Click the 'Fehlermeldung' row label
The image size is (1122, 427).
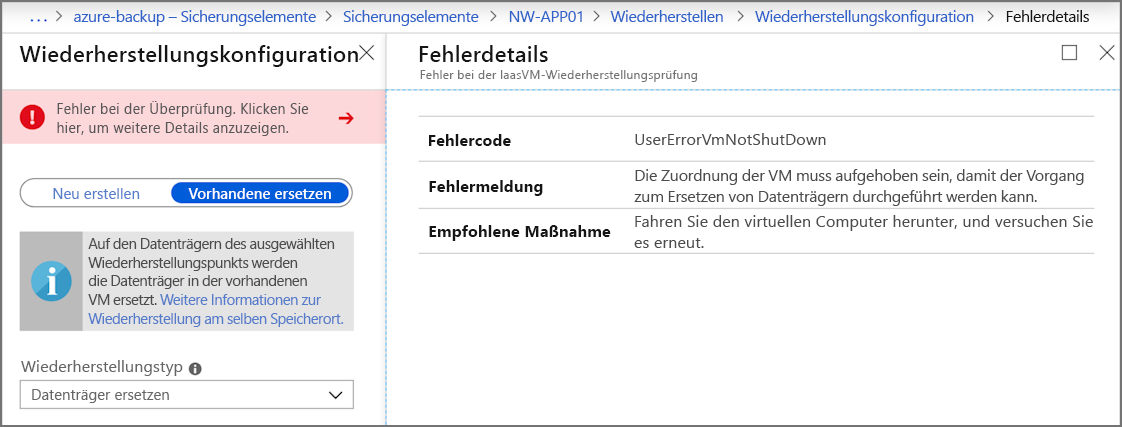[x=485, y=187]
